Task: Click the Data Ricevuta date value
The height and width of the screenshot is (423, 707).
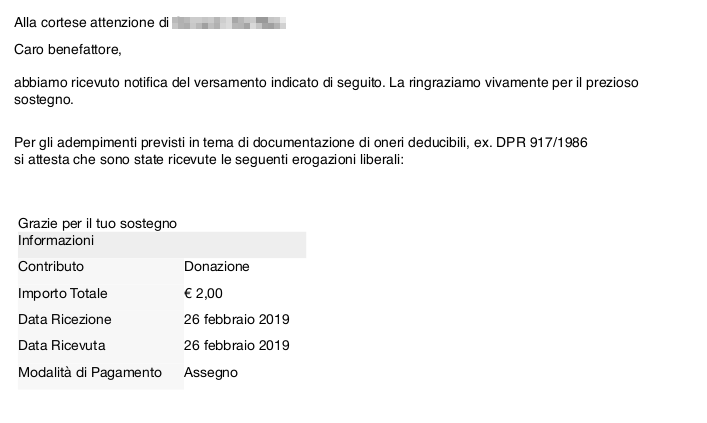Action: coord(237,345)
